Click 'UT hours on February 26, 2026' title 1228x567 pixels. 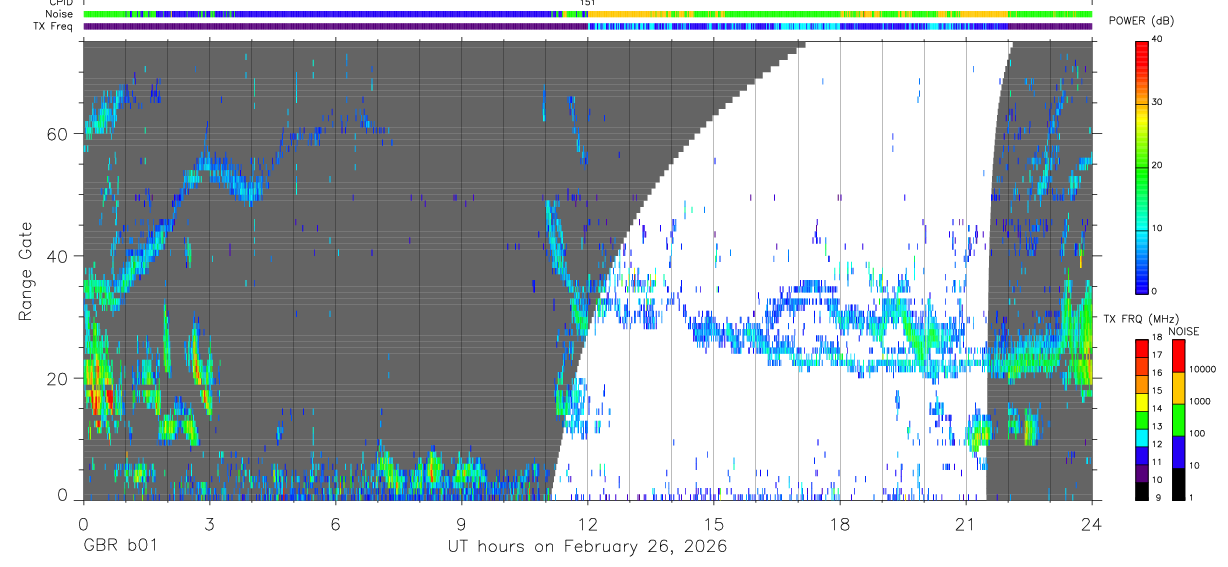pos(587,547)
